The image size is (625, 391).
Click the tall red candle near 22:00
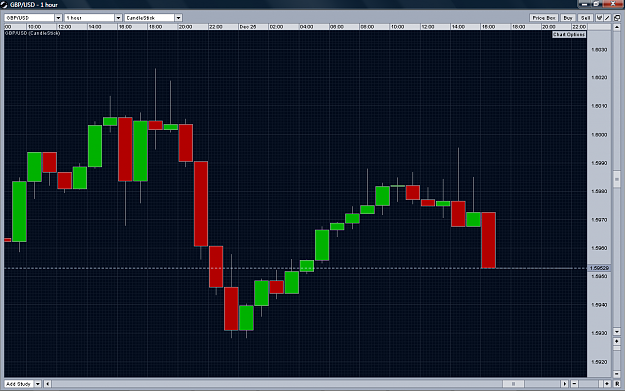click(201, 204)
